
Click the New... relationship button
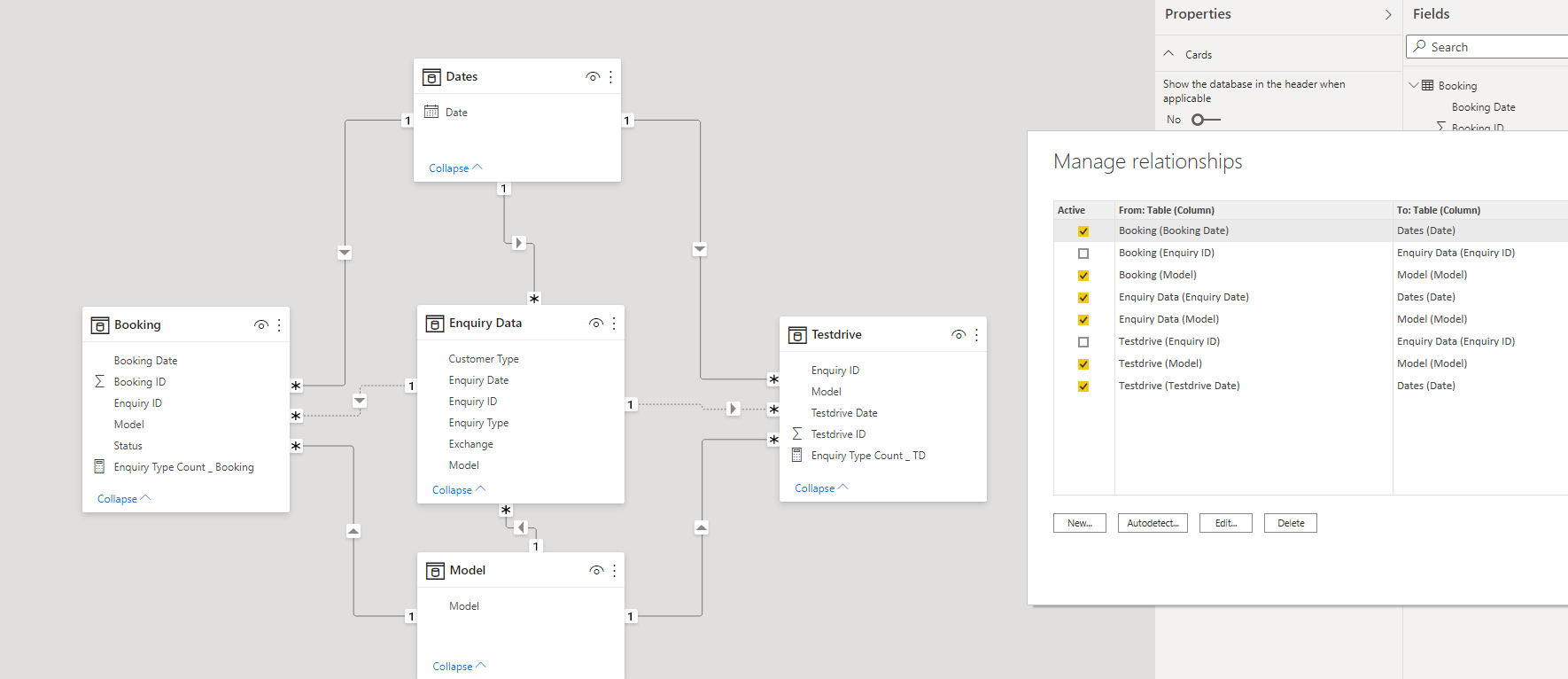coord(1080,523)
